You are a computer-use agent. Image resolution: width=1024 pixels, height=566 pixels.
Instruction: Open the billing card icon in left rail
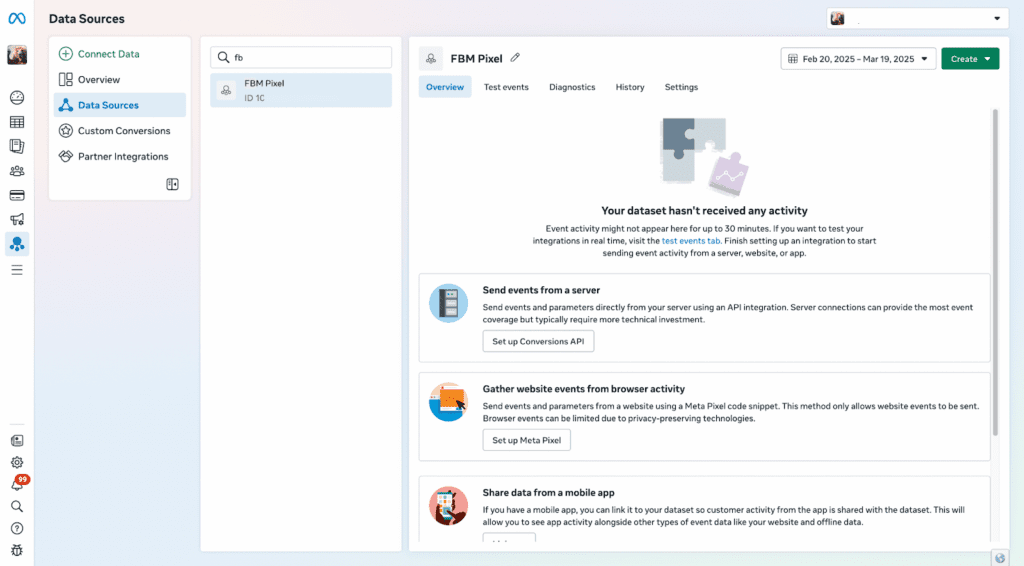pos(17,195)
